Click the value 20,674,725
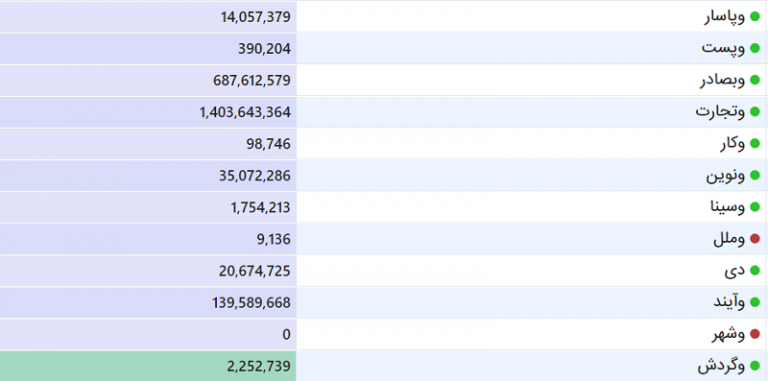Screen dimensions: 768x381 click(x=255, y=270)
